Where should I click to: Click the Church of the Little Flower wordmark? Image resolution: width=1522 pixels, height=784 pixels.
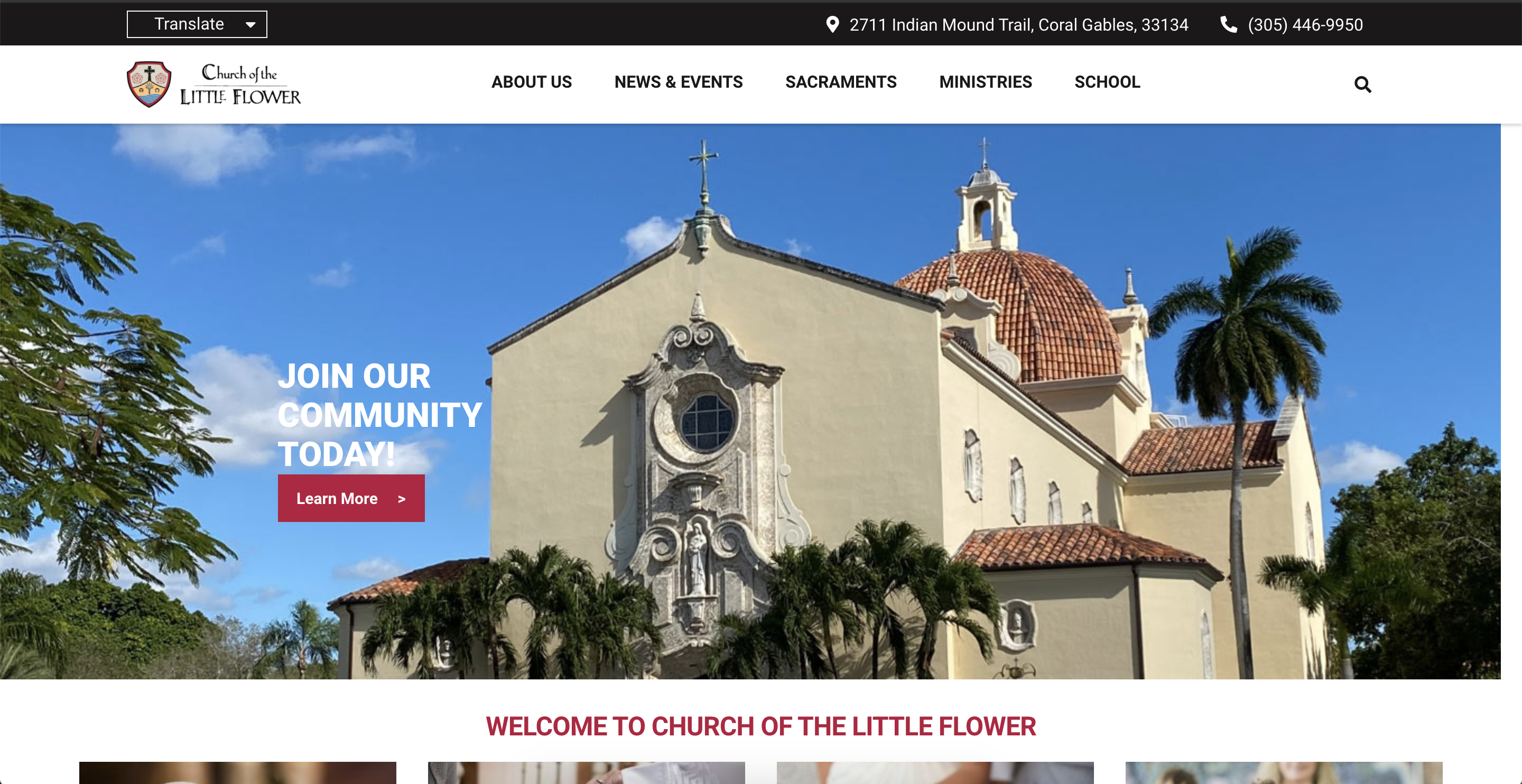coord(240,85)
